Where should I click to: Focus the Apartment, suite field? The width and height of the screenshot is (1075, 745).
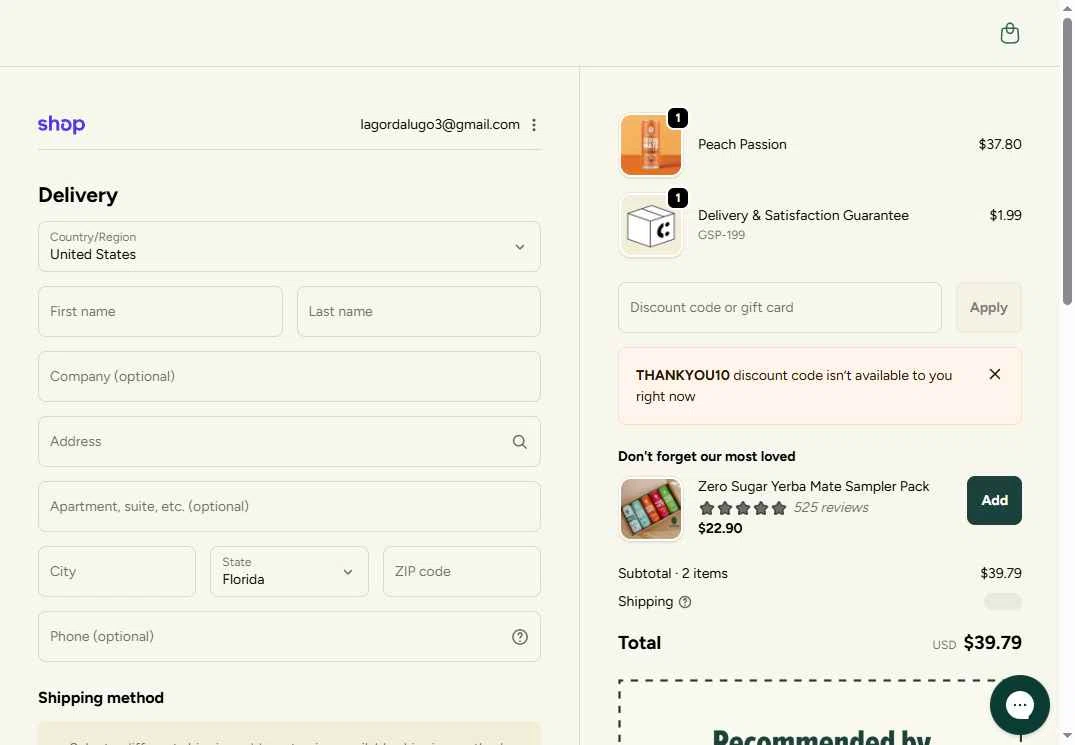289,506
